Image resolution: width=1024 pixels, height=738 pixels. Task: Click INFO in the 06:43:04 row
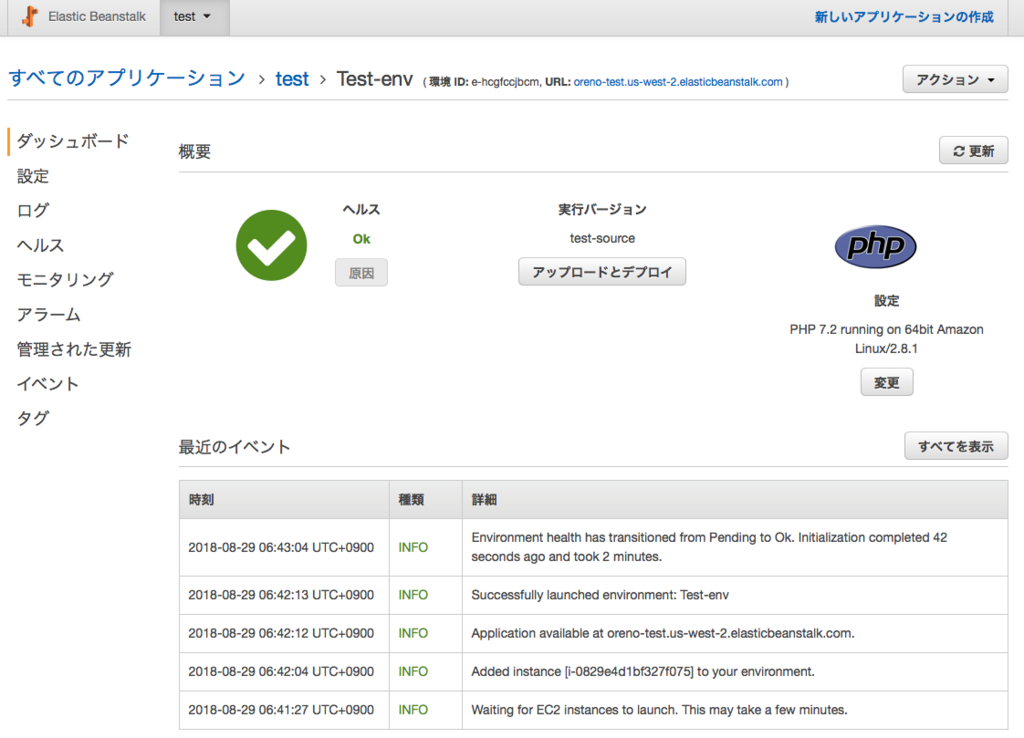click(413, 547)
